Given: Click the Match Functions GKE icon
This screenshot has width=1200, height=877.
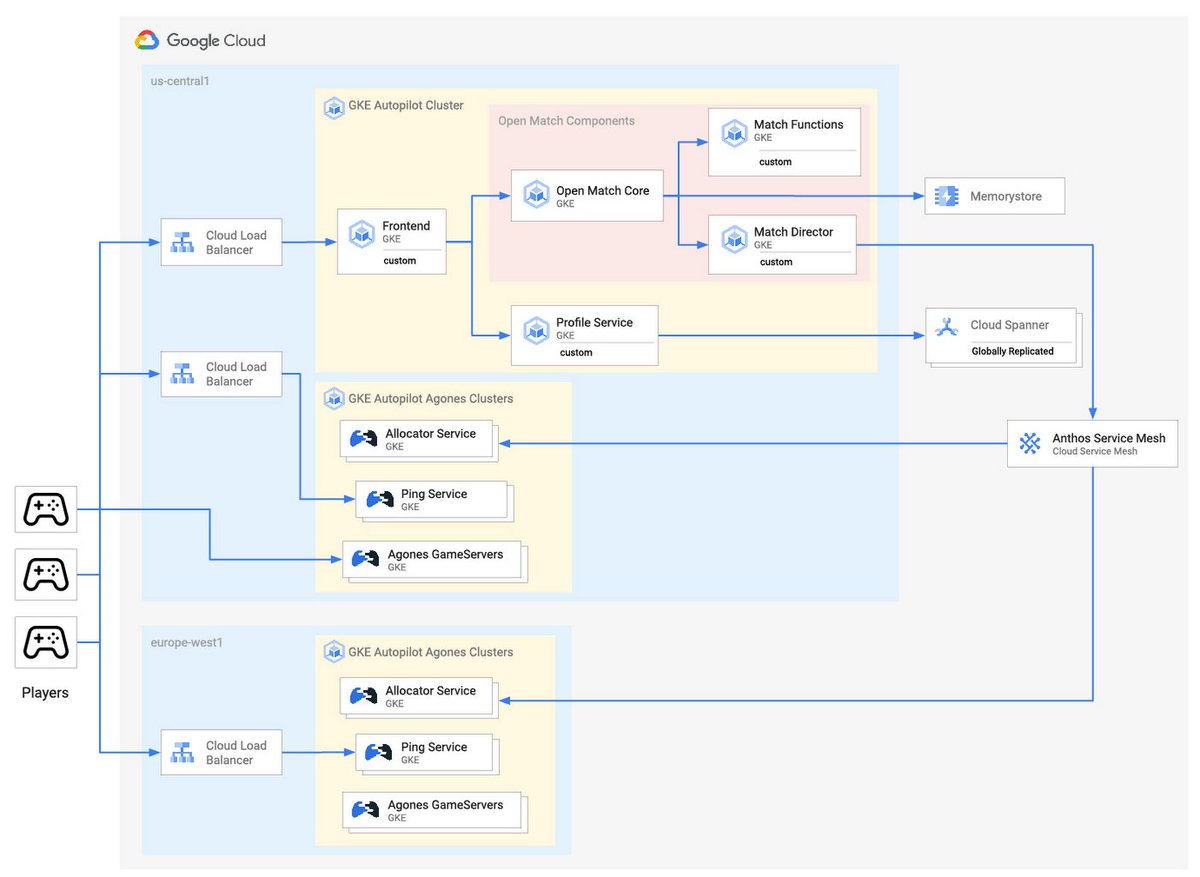Looking at the screenshot, I should (x=735, y=131).
